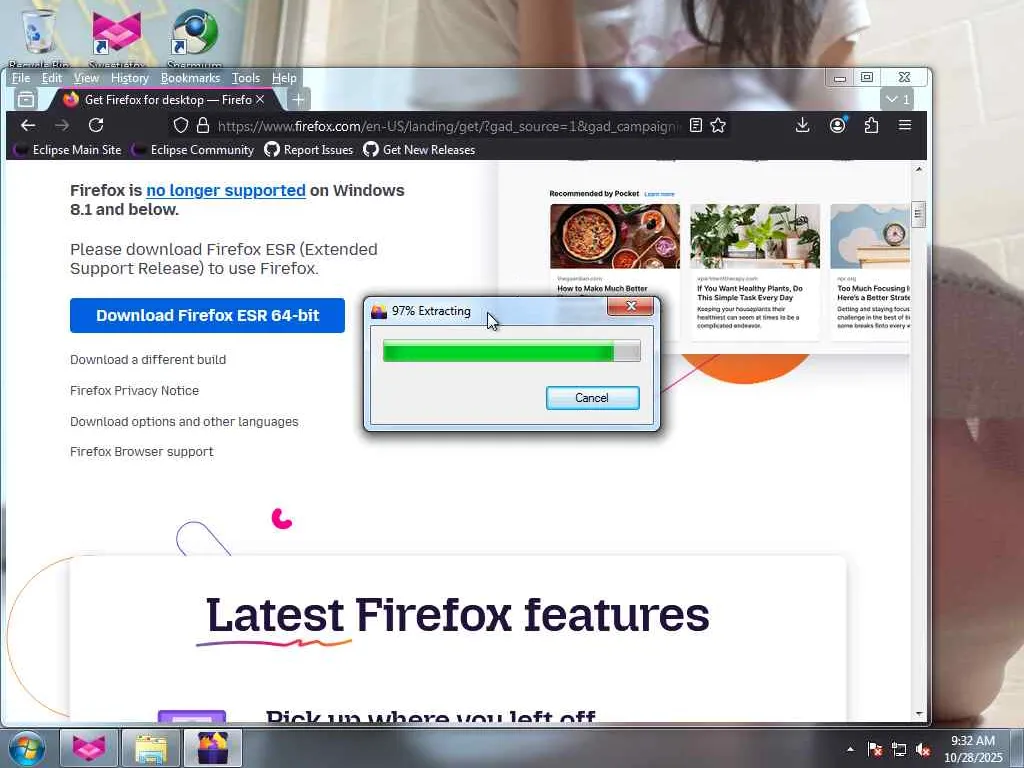Click the healthy plants article thumbnail

pos(754,236)
